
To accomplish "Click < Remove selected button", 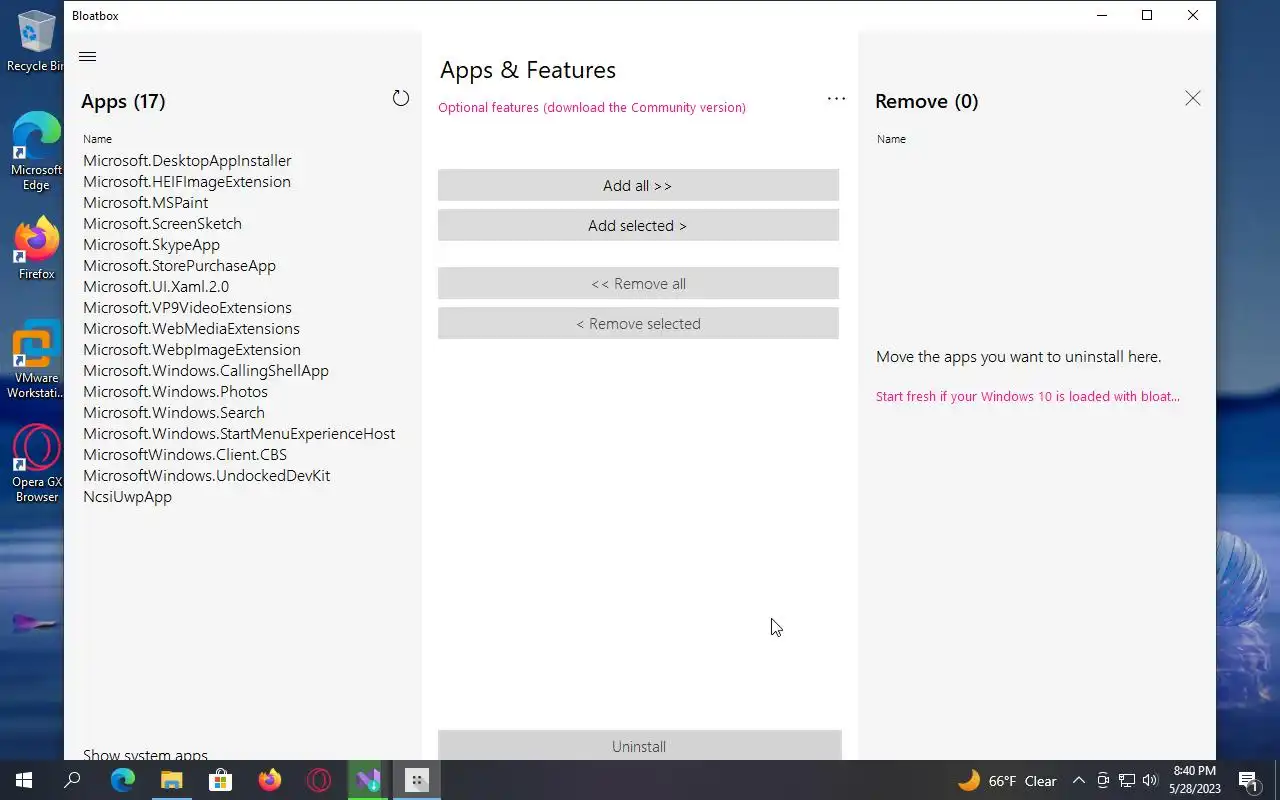I will pyautogui.click(x=638, y=323).
